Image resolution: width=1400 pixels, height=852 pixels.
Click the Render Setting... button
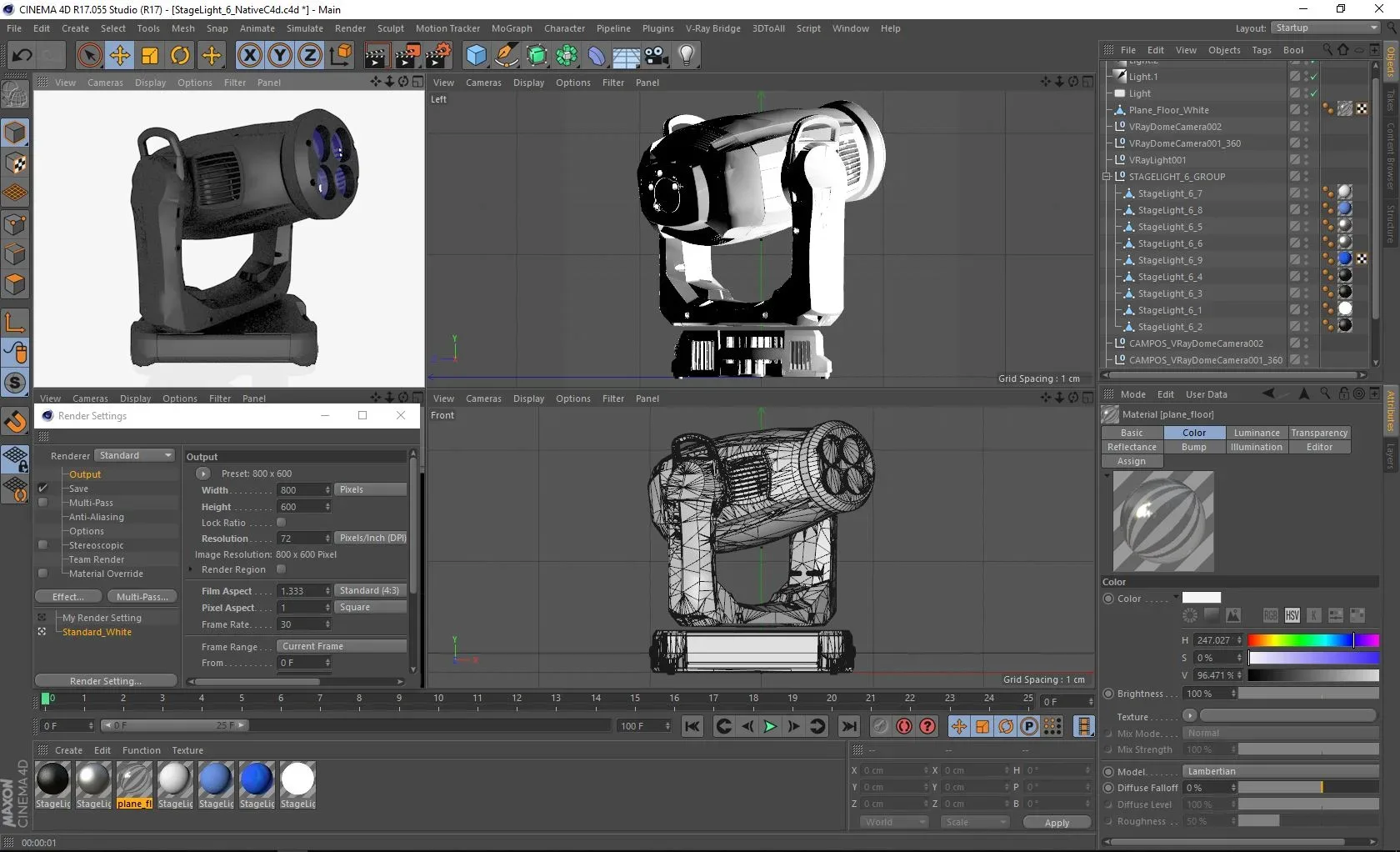[106, 681]
